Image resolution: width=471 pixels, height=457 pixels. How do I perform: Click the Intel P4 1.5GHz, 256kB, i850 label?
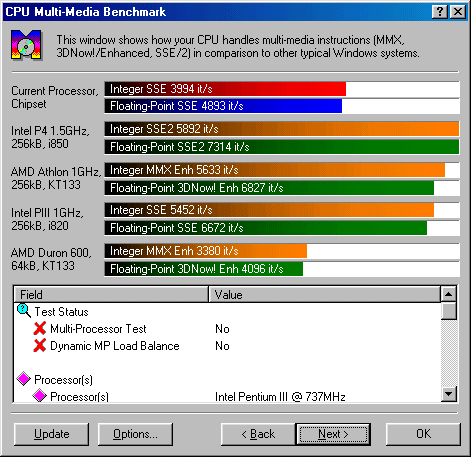click(x=50, y=137)
